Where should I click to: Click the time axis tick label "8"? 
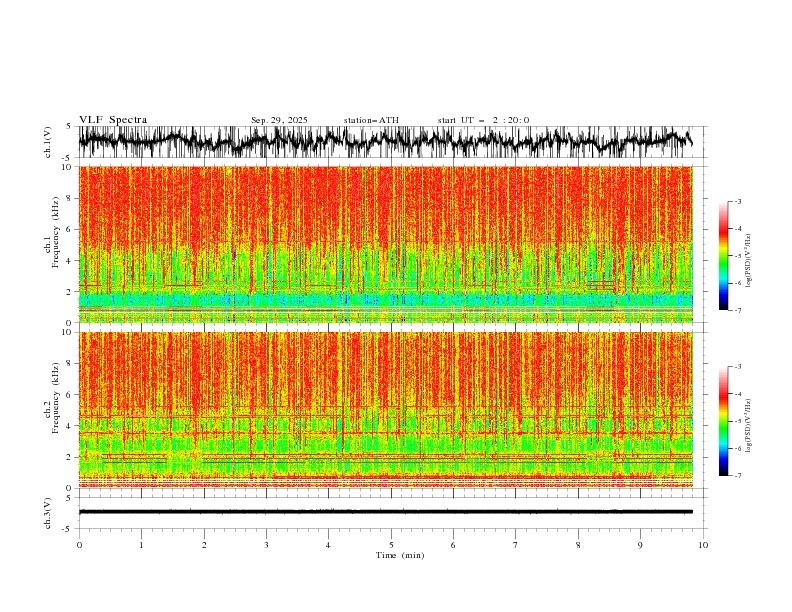(578, 545)
